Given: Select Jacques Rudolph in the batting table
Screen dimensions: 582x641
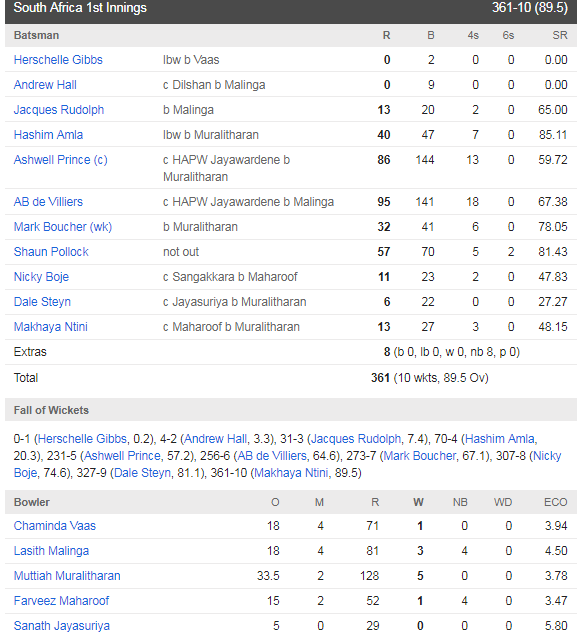Looking at the screenshot, I should (59, 110).
